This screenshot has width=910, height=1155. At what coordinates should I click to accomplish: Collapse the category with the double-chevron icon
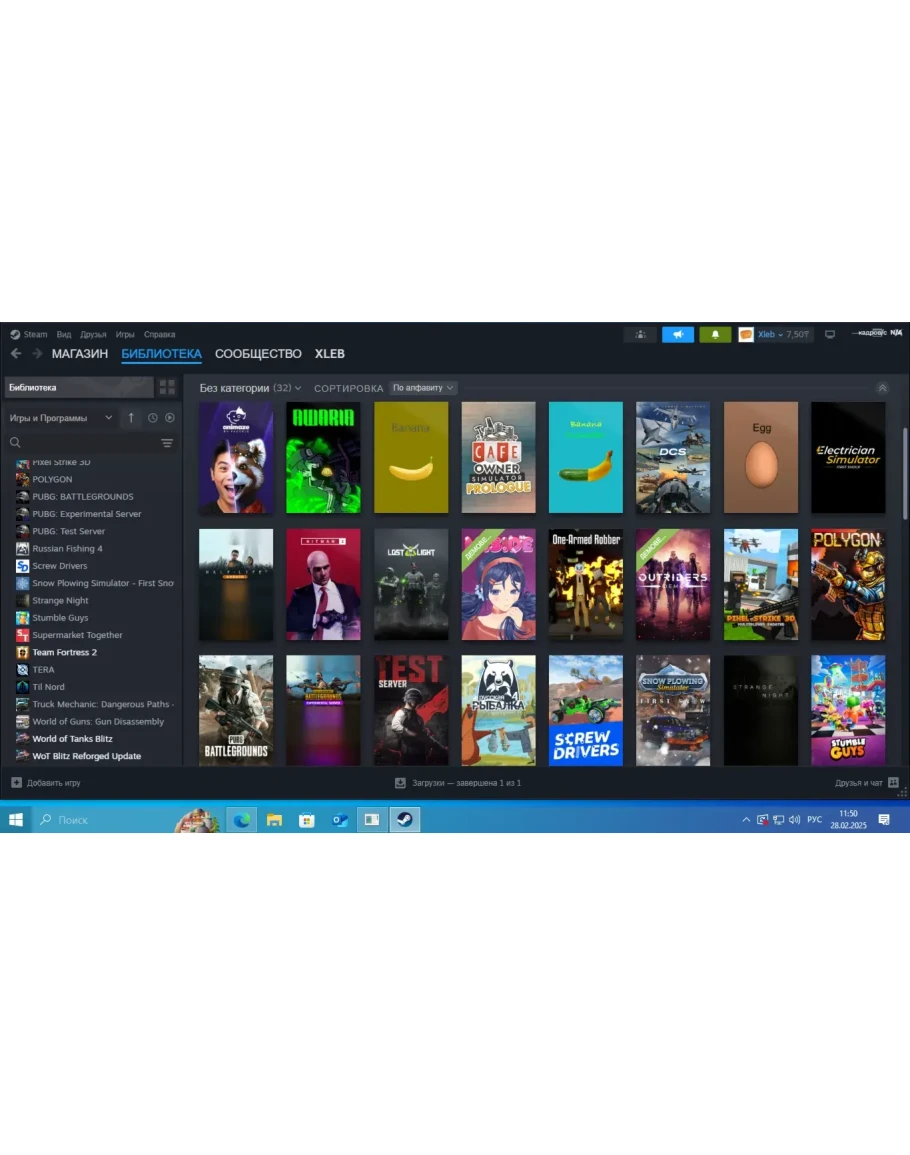(x=882, y=388)
